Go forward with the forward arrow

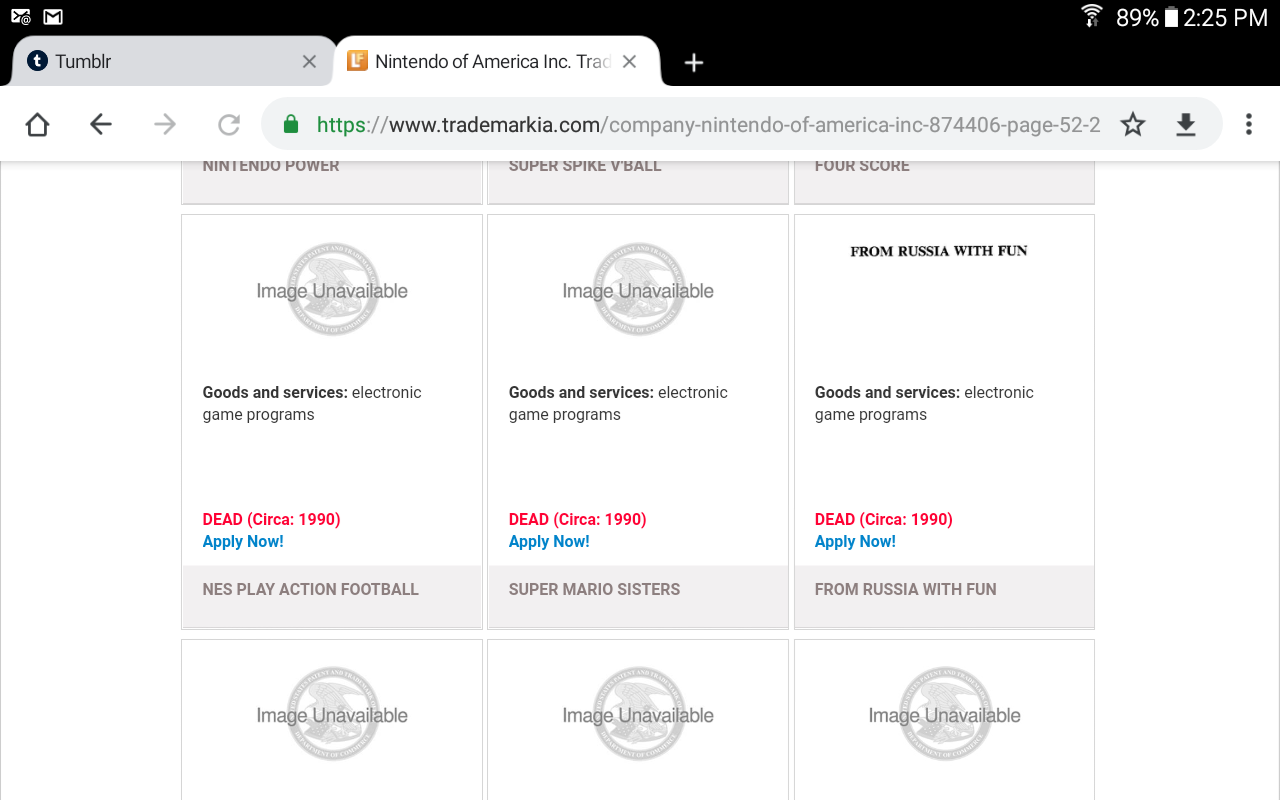click(x=165, y=124)
